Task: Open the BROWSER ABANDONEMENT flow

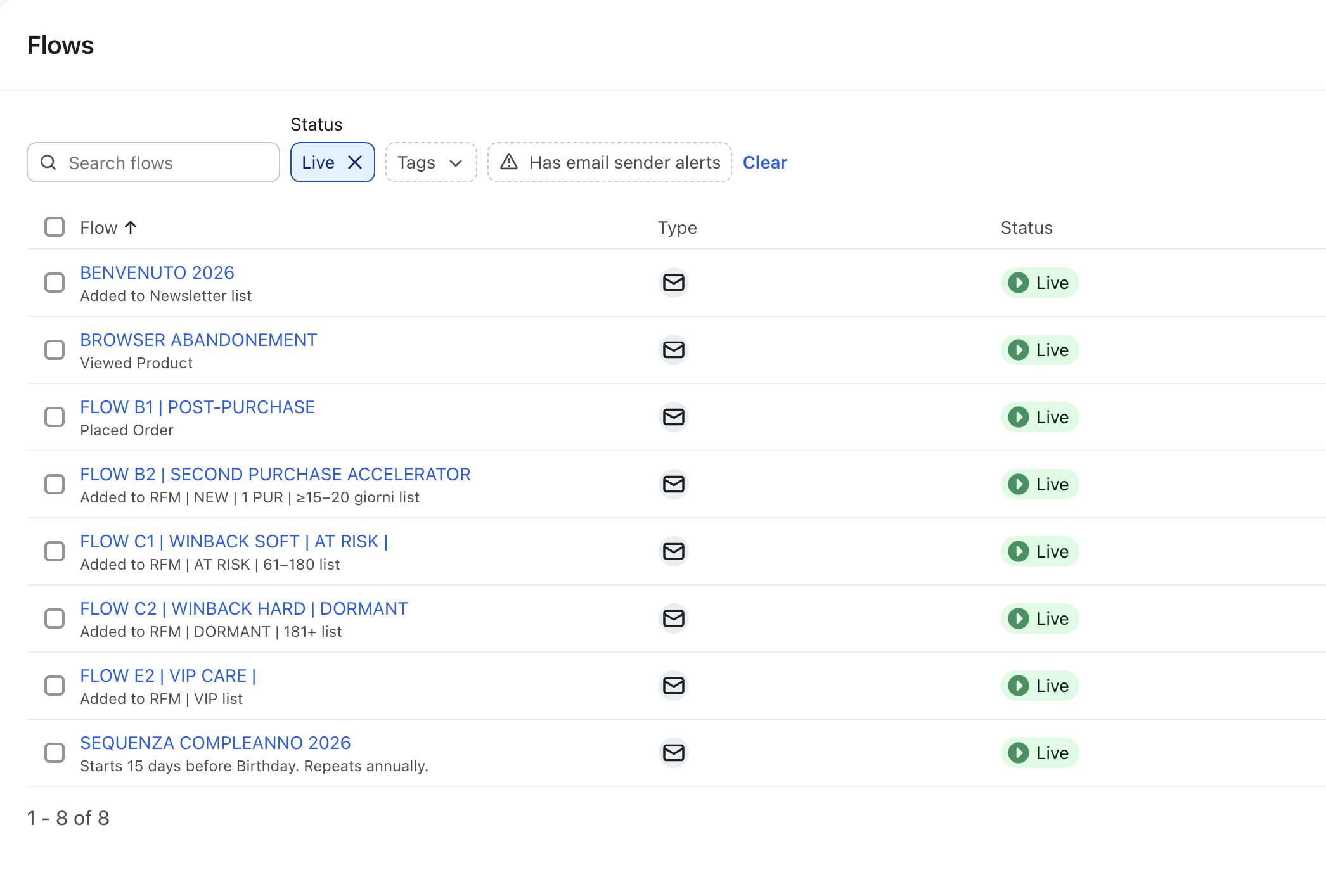Action: click(198, 340)
